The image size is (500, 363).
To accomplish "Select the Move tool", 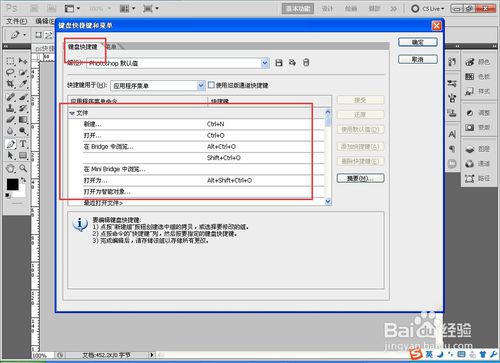I will point(23,61).
